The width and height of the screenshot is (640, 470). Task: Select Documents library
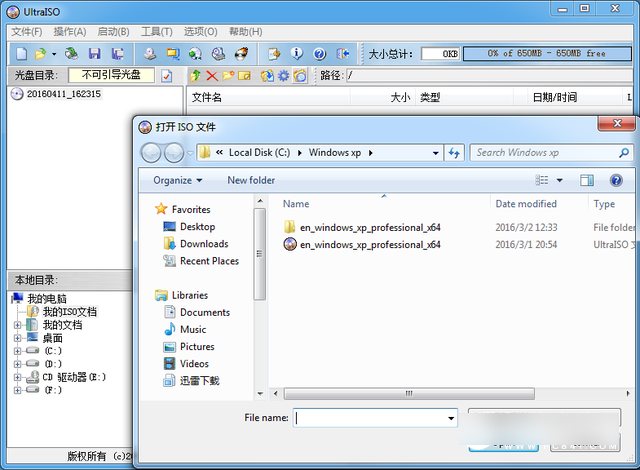click(205, 312)
